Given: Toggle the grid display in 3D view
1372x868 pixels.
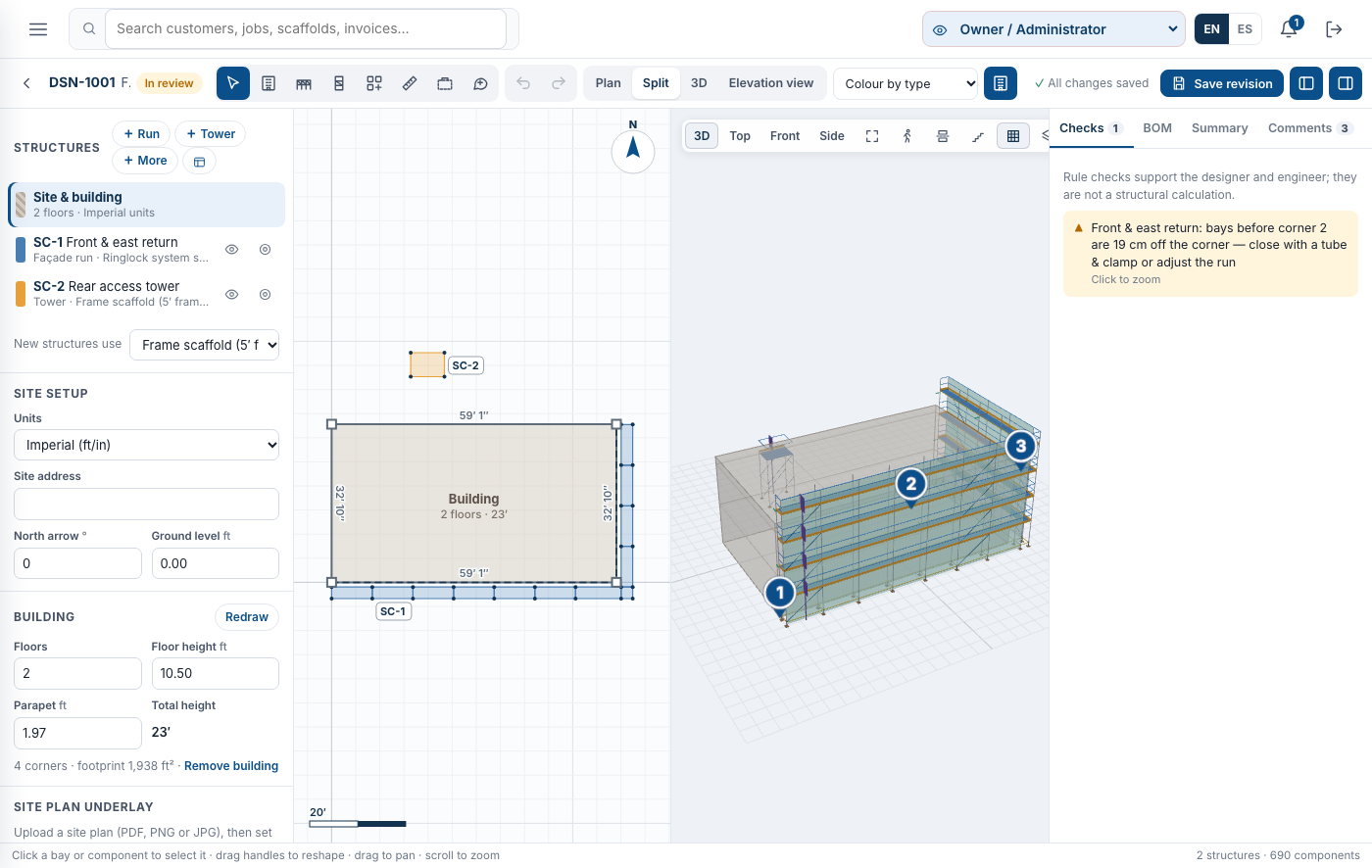Looking at the screenshot, I should coord(1013,136).
